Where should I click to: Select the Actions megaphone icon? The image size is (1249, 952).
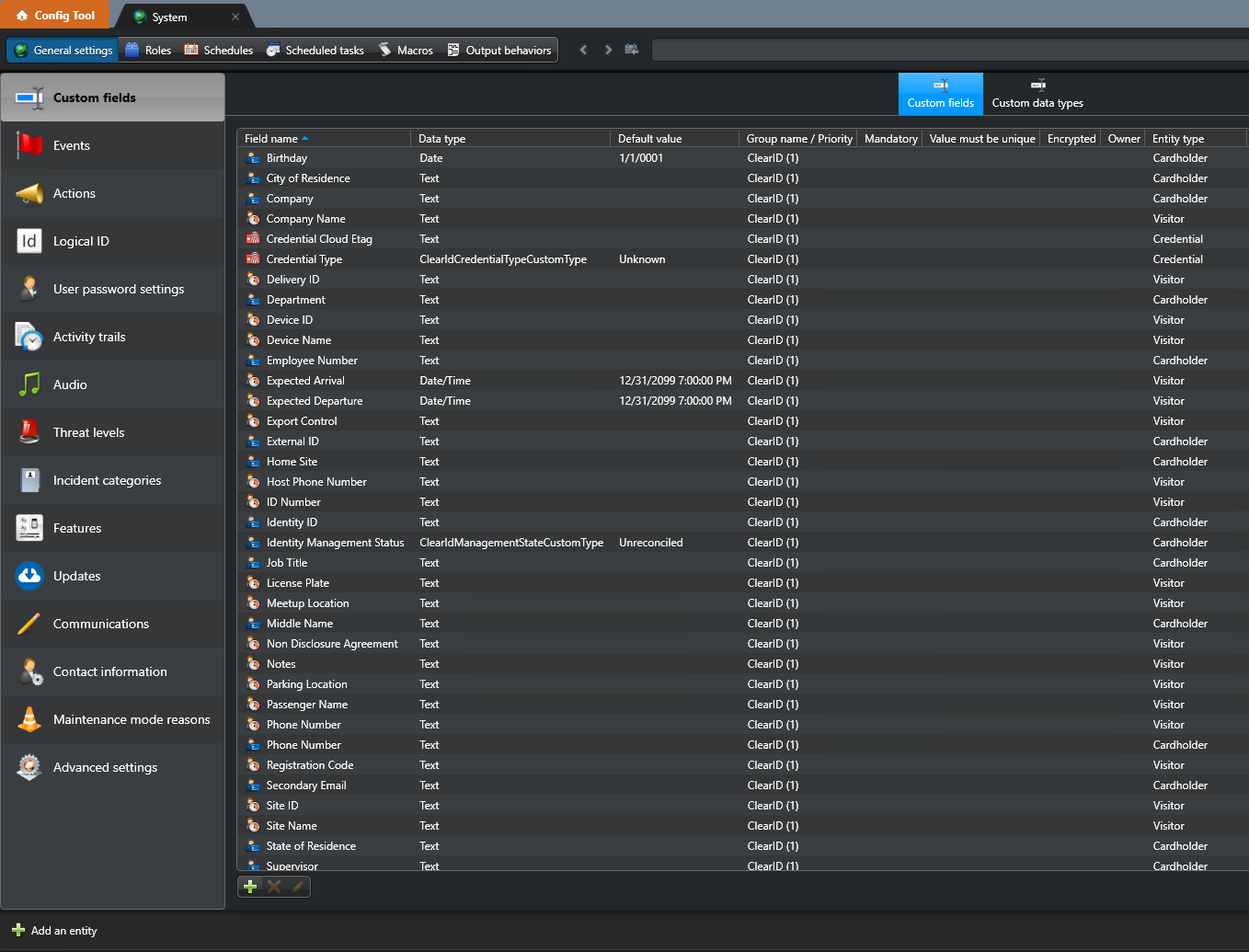(73, 193)
